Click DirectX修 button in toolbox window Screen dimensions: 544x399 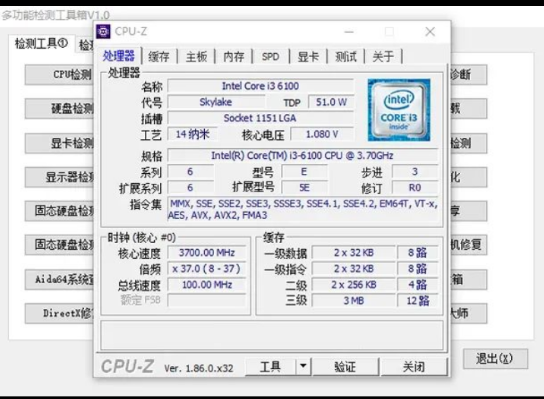coord(59,313)
